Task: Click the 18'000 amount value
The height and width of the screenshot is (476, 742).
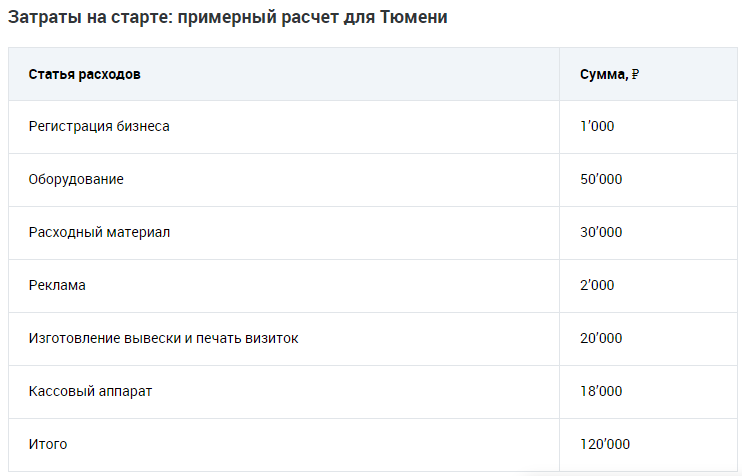Action: coord(601,392)
